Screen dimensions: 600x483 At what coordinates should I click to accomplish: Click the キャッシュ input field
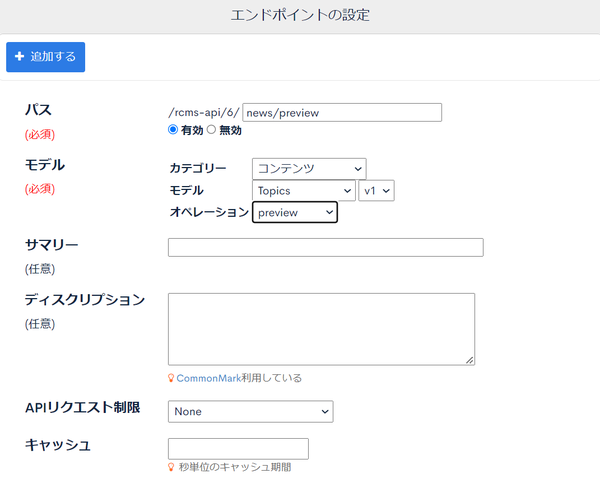pyautogui.click(x=238, y=449)
